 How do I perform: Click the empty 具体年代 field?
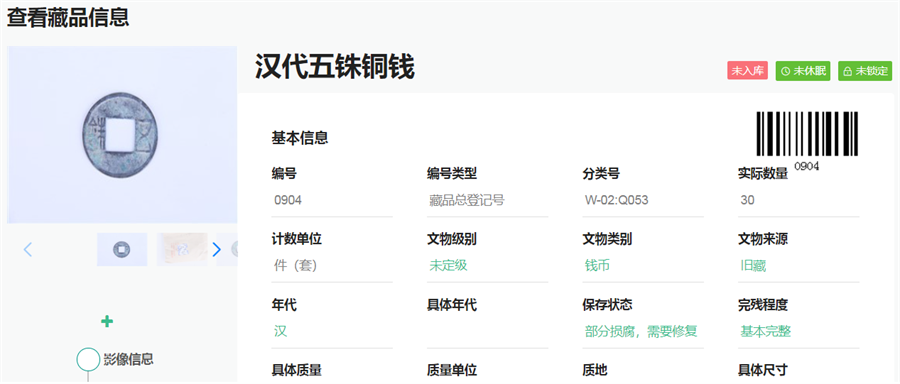pos(487,331)
